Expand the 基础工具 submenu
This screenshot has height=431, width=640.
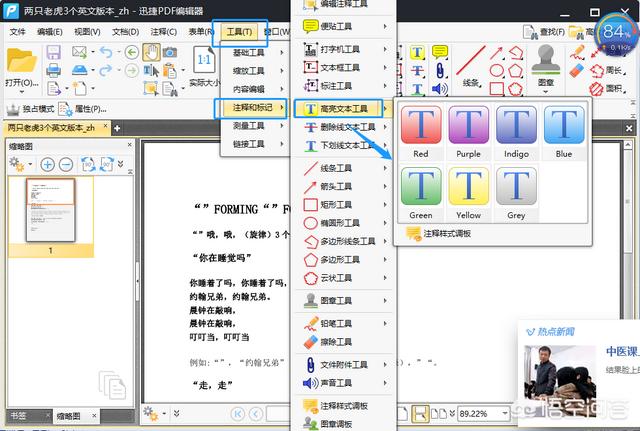pyautogui.click(x=254, y=52)
